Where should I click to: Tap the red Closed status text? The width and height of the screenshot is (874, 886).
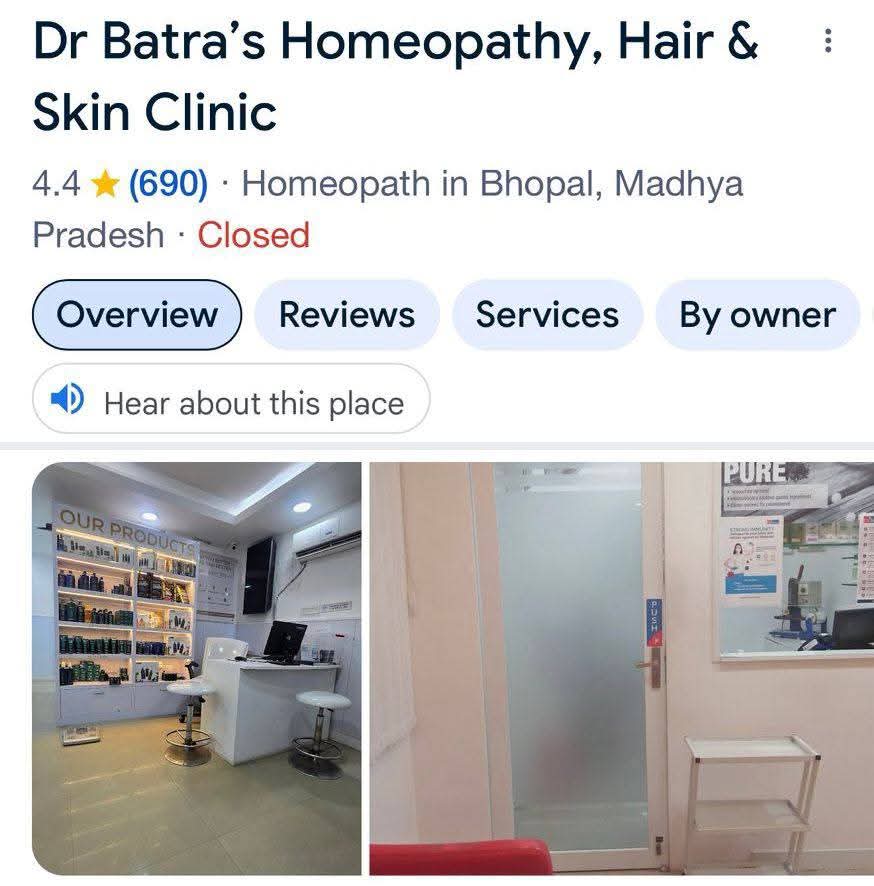click(254, 235)
